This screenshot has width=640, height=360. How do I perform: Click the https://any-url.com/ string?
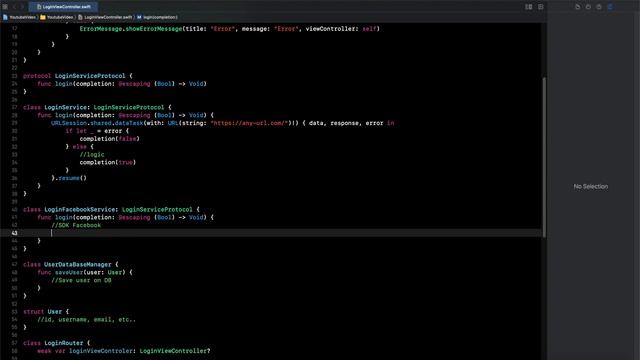point(249,123)
